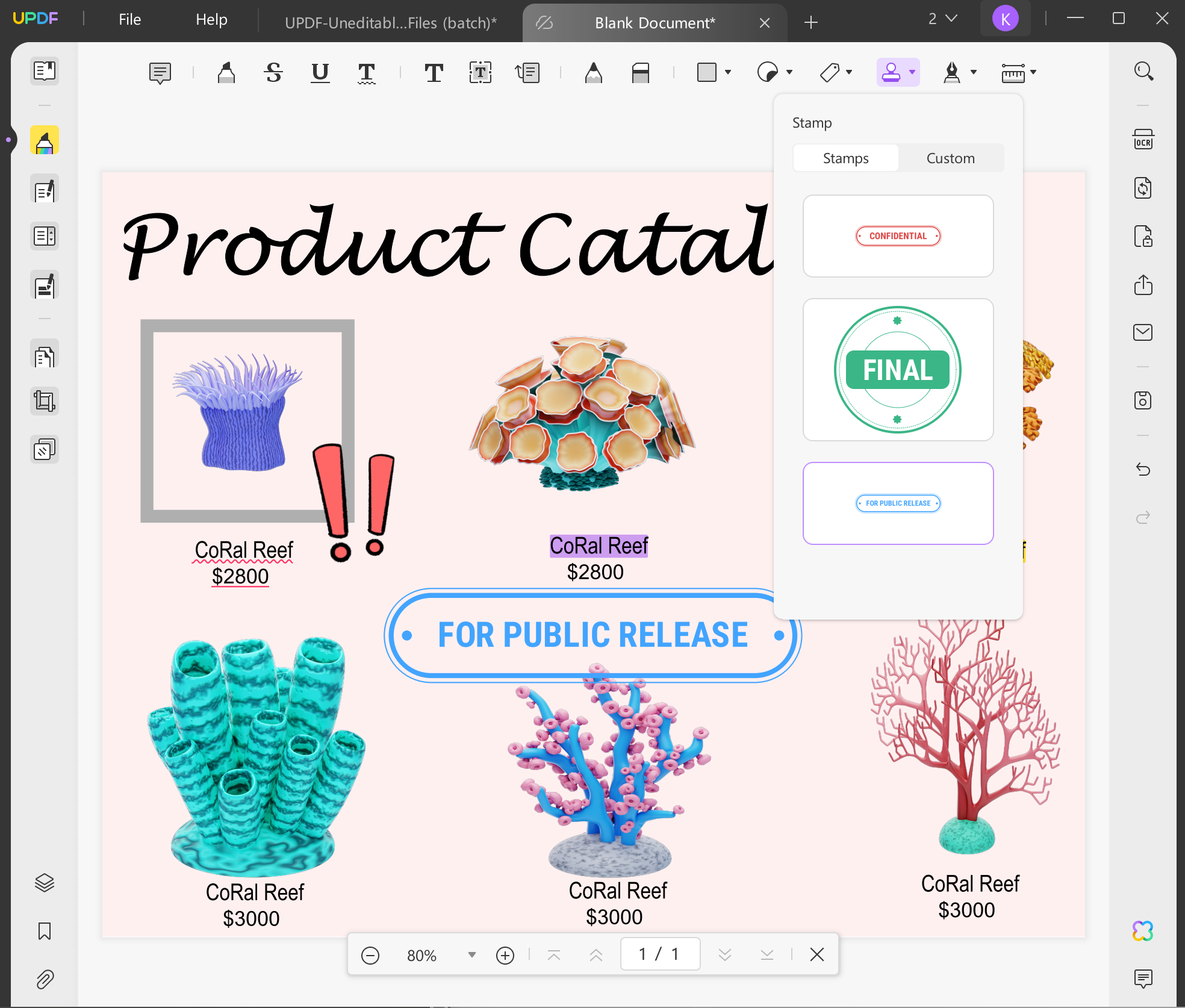Open the Crop pages tool in left sidebar

[x=44, y=400]
